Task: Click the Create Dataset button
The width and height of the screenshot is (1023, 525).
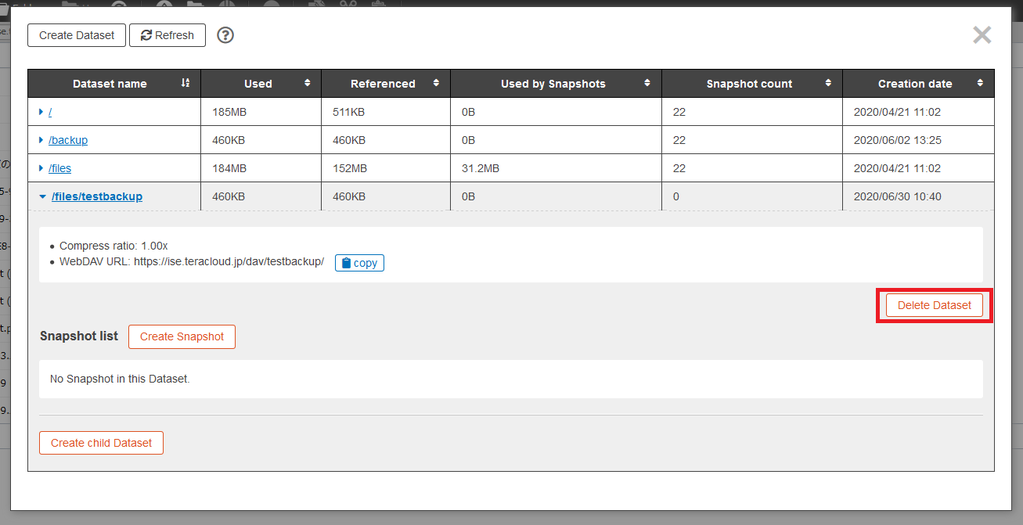Action: (x=76, y=35)
